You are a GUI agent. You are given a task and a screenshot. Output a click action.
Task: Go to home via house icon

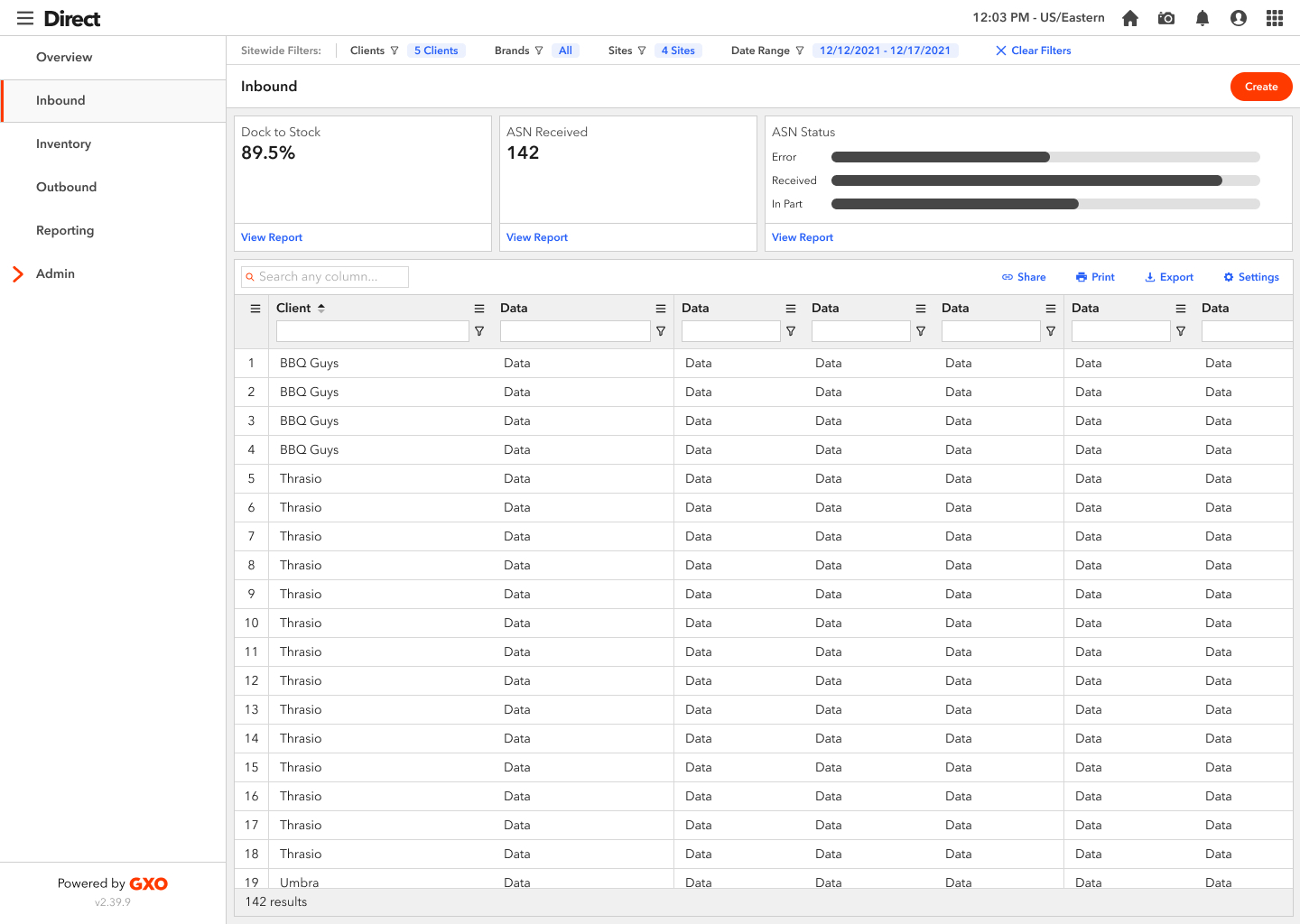[1129, 18]
